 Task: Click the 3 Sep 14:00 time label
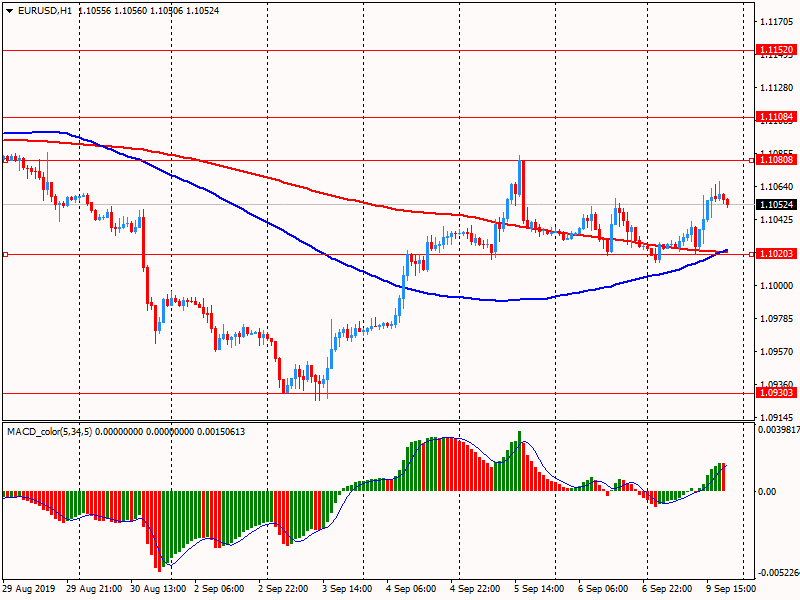[347, 589]
